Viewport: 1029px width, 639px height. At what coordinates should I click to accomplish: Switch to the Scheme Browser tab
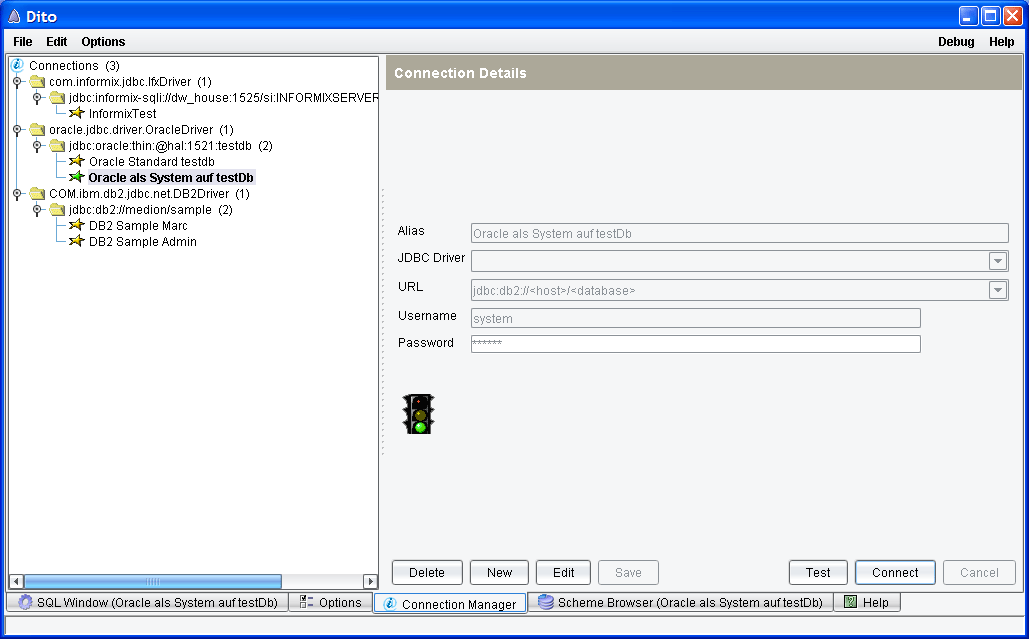(680, 603)
